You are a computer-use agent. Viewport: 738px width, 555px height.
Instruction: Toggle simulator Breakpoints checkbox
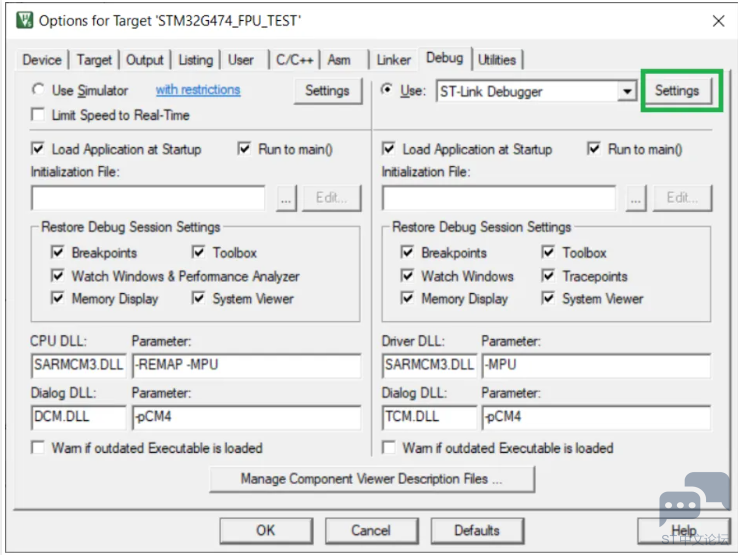57,252
